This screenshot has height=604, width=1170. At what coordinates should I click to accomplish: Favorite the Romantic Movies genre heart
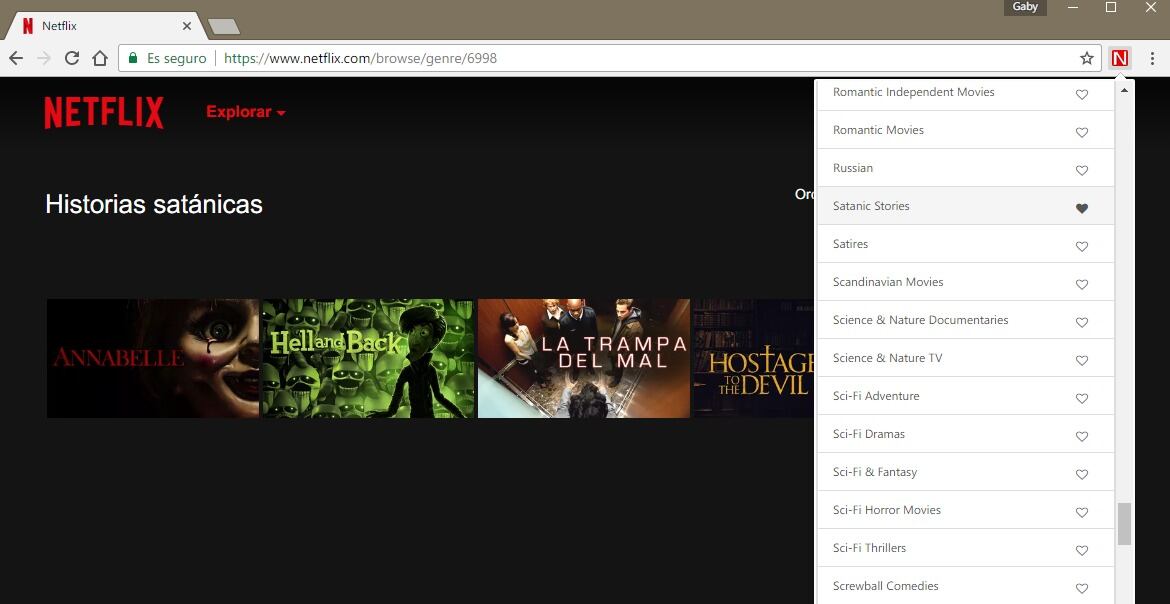click(1081, 132)
